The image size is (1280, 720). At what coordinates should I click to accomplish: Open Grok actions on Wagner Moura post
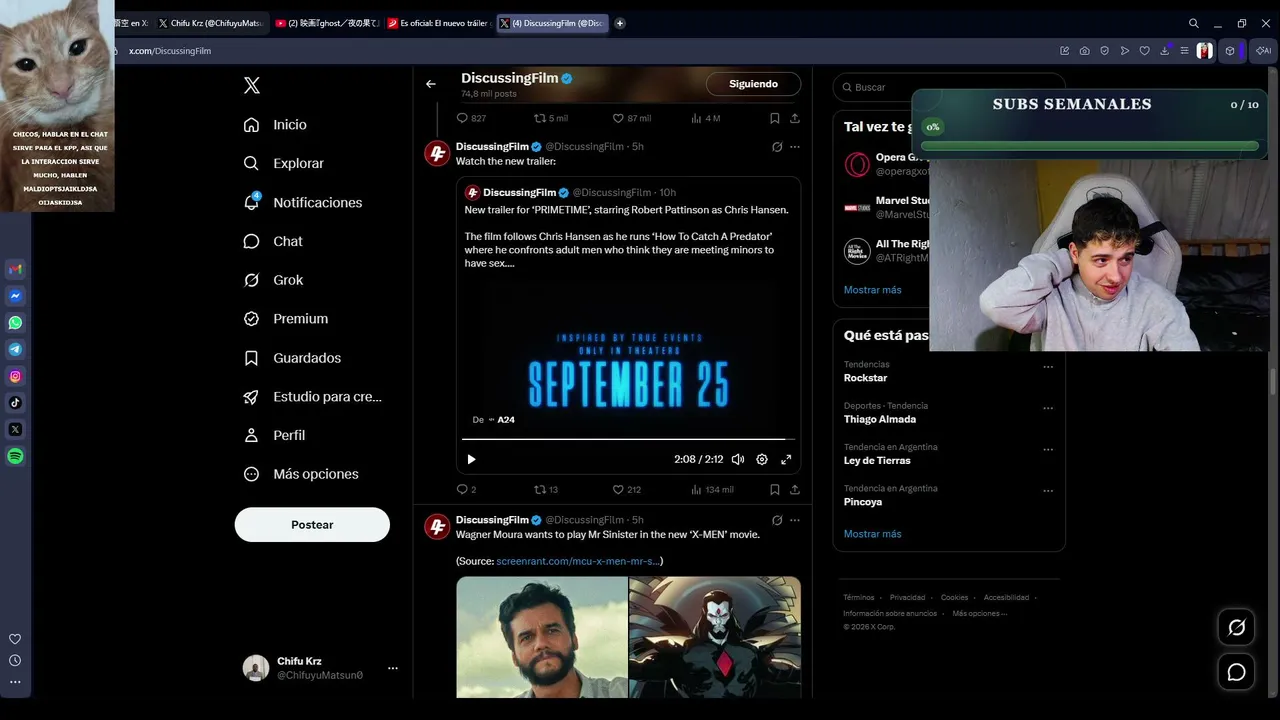(x=777, y=520)
